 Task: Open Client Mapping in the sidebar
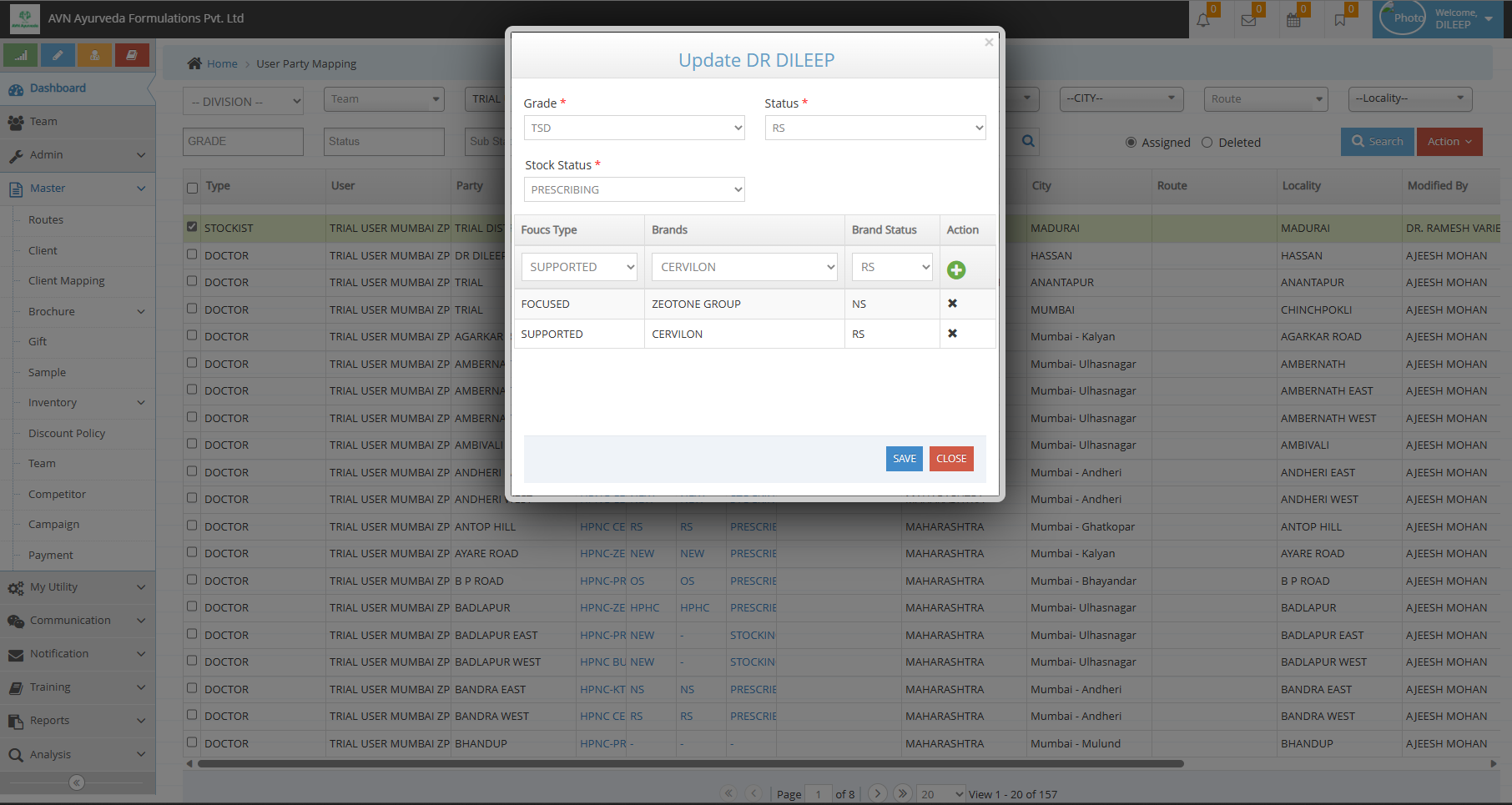[x=67, y=281]
